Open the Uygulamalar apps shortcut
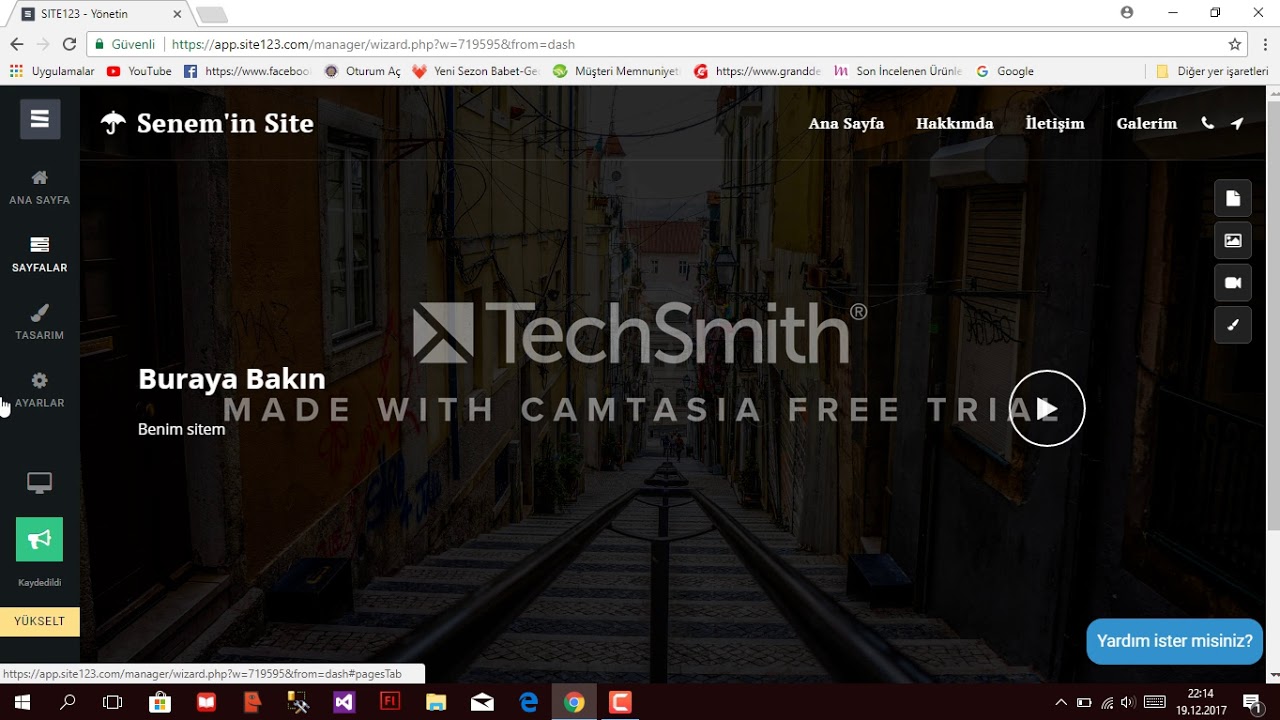The image size is (1280, 720). click(52, 71)
